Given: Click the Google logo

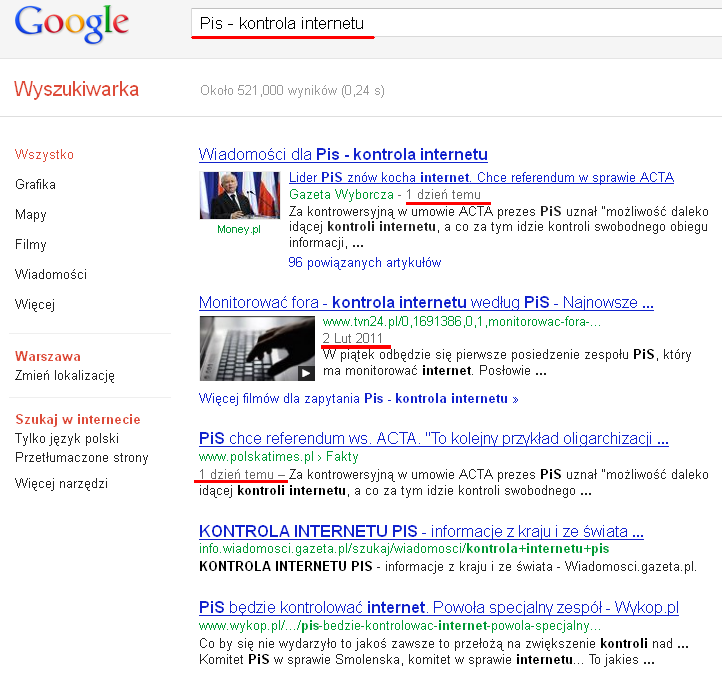Looking at the screenshot, I should click(71, 24).
